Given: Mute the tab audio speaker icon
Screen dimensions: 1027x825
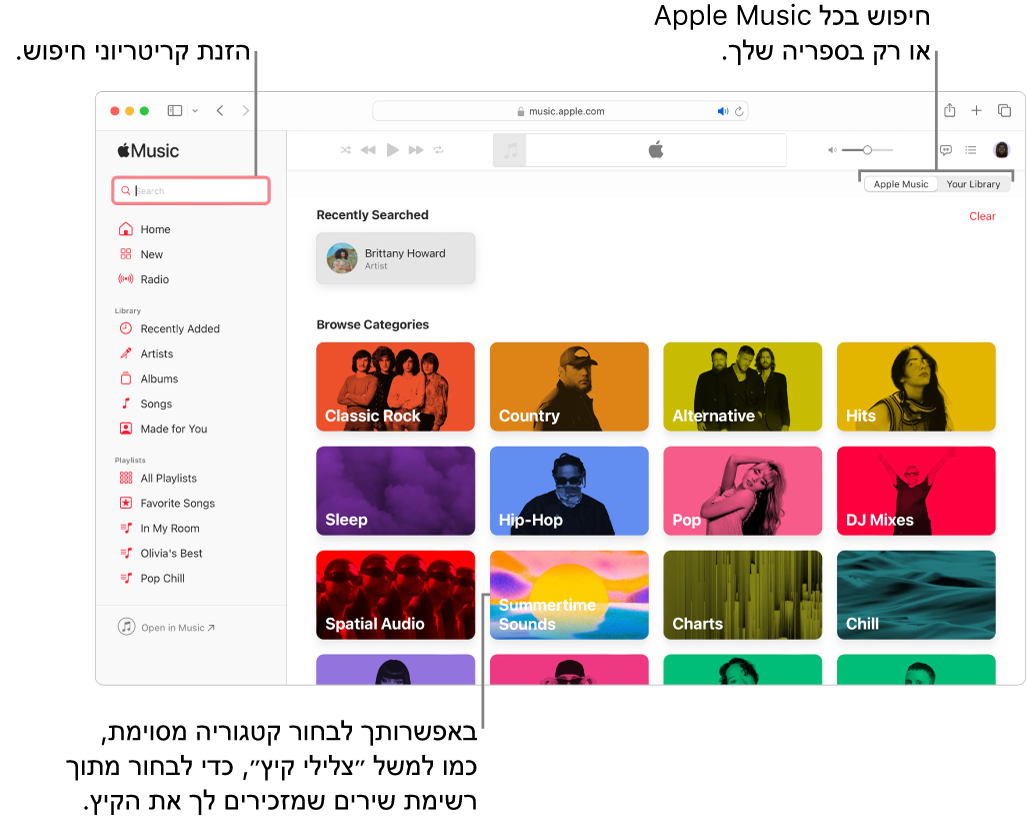Looking at the screenshot, I should click(x=722, y=111).
